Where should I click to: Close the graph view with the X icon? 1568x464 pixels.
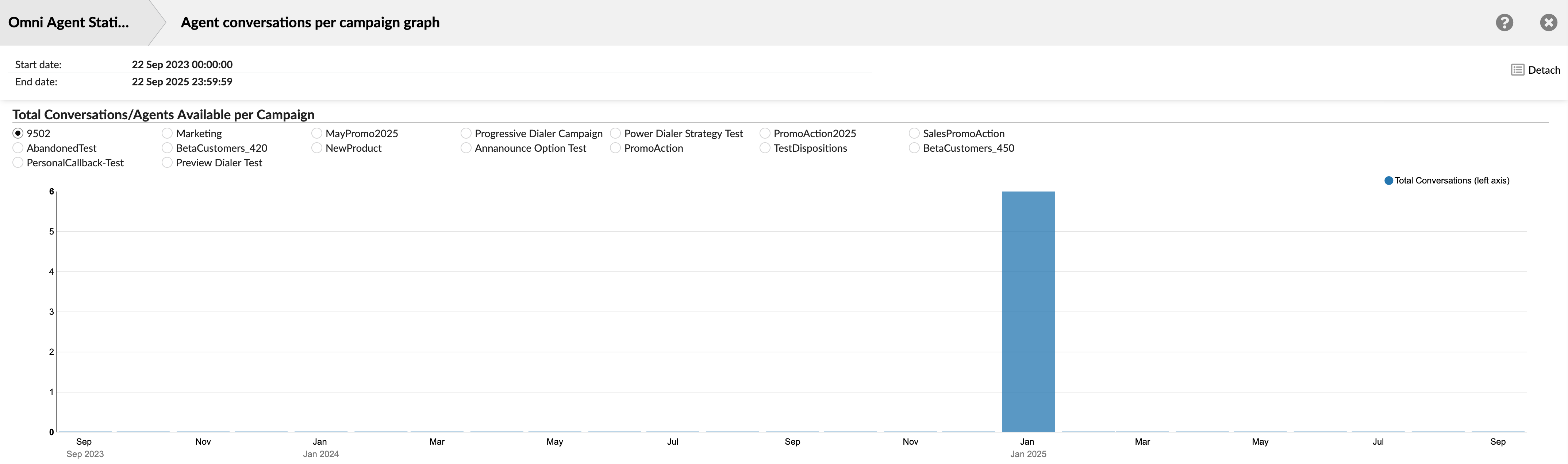point(1549,22)
